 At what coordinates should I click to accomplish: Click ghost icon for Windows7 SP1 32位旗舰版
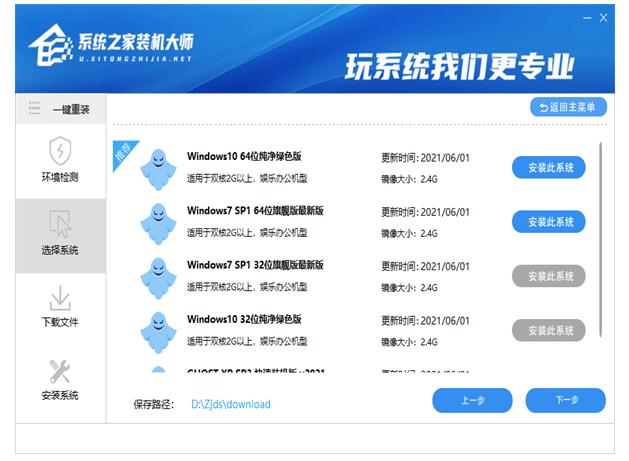click(158, 278)
